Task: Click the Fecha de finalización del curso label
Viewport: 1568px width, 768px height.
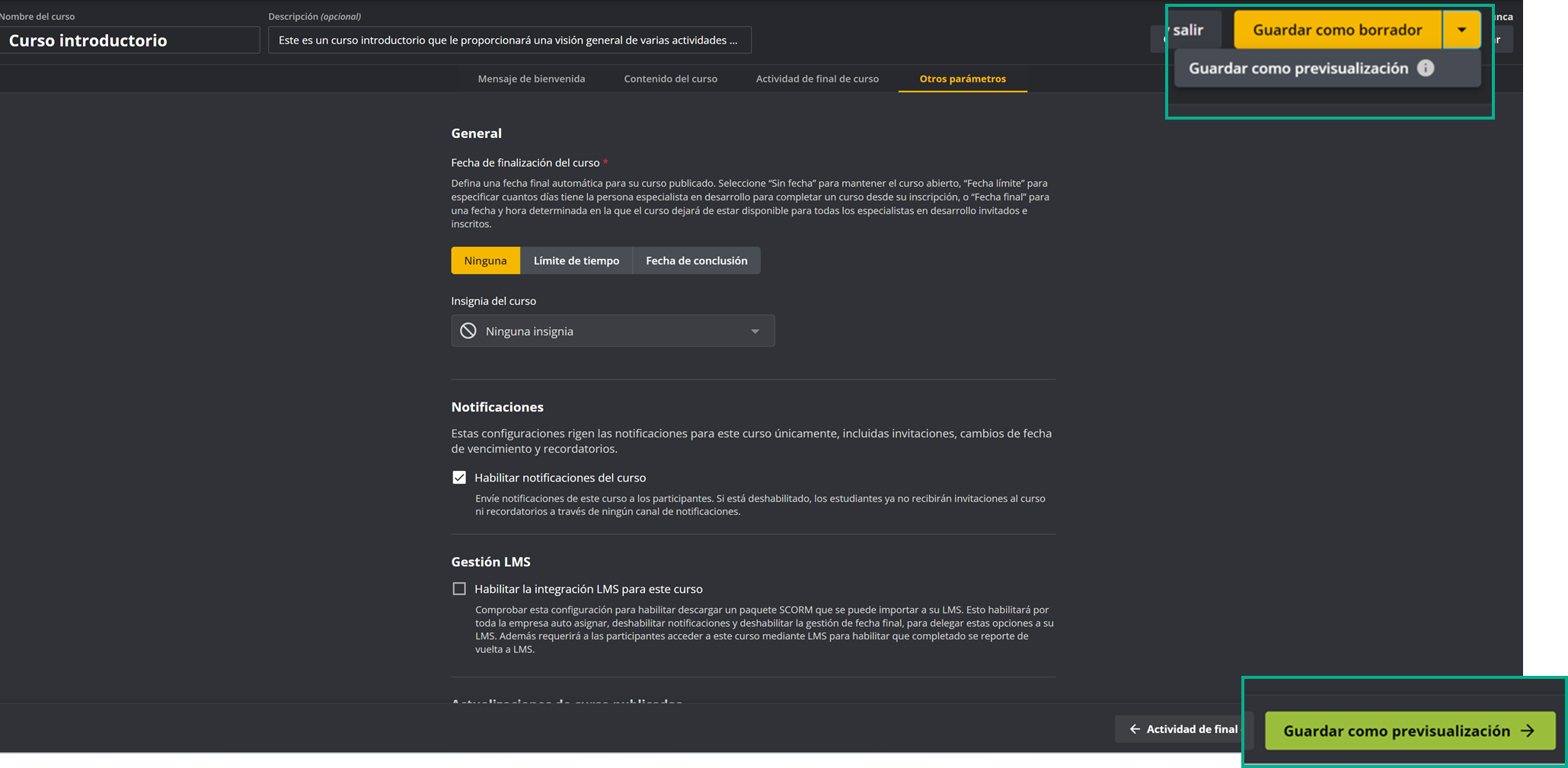Action: [525, 162]
